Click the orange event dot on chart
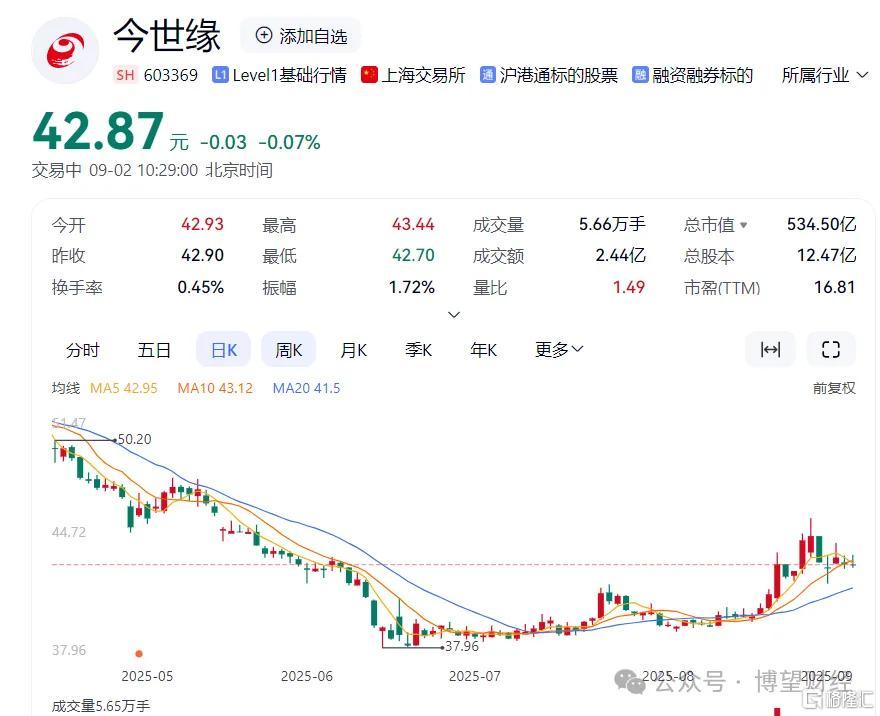This screenshot has height=716, width=880. click(x=139, y=653)
